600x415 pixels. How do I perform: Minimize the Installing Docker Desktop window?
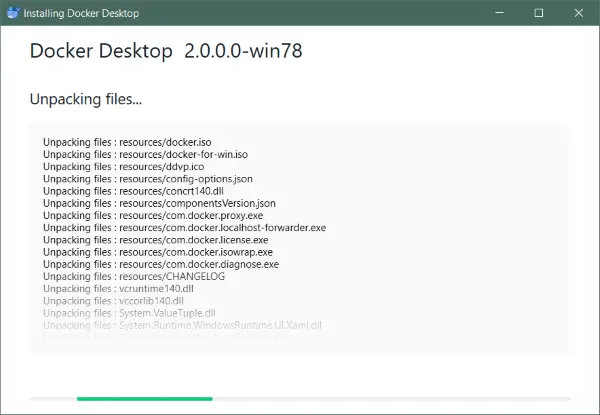click(x=499, y=13)
